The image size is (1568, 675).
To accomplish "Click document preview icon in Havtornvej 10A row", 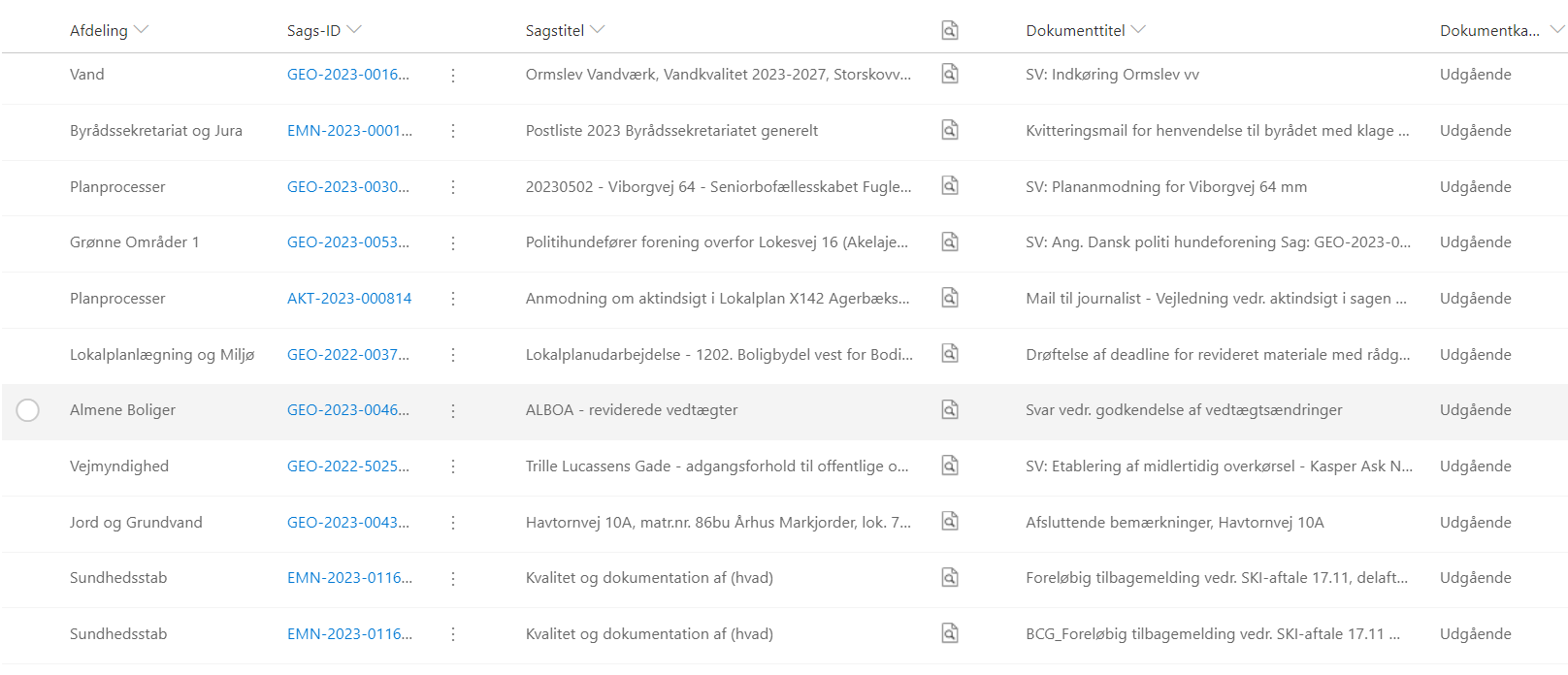I will 950,522.
